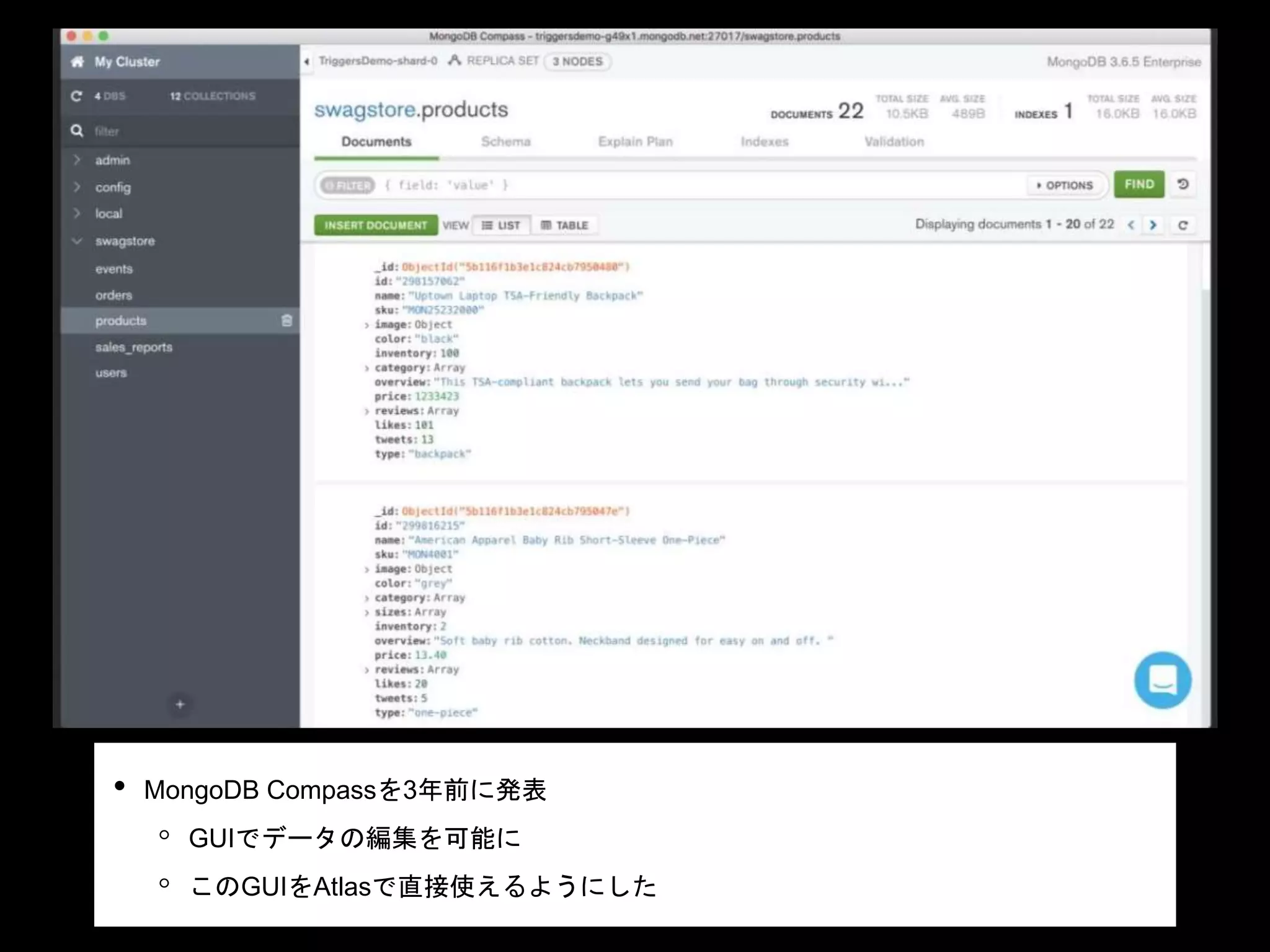
Task: Expand the query OPTIONS
Action: coord(1065,185)
